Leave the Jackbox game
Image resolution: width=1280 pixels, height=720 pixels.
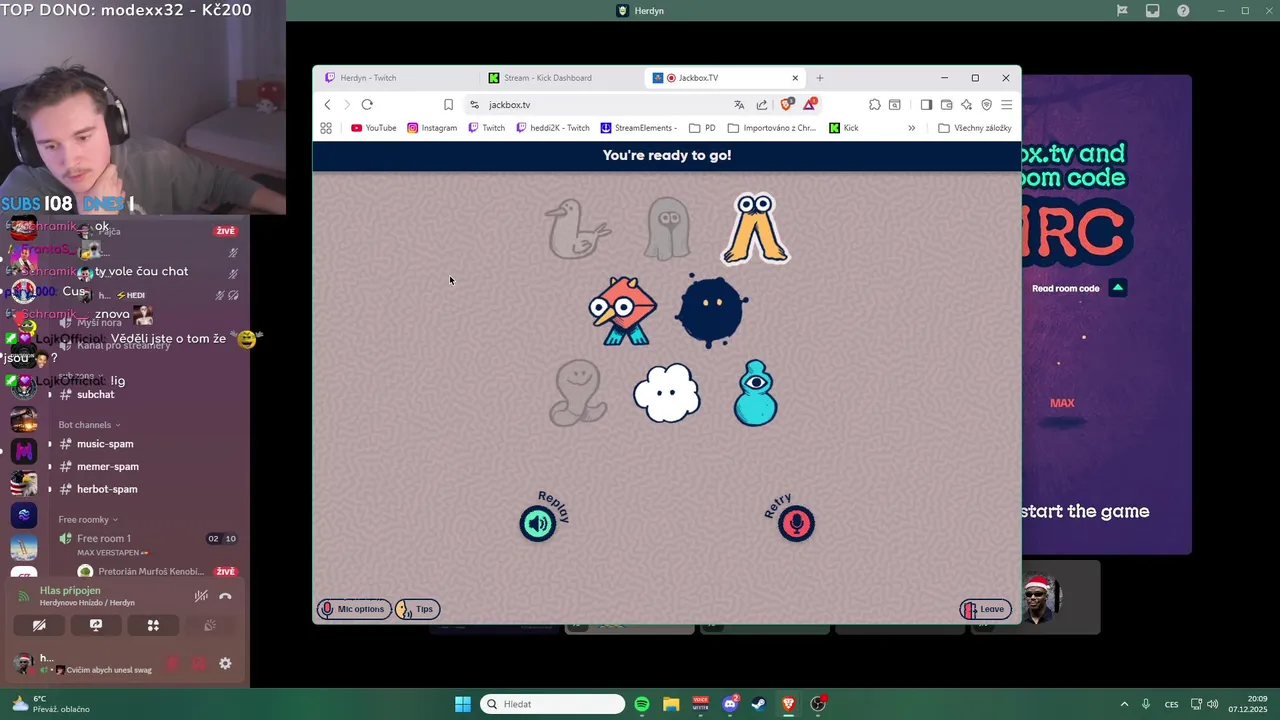(x=985, y=609)
